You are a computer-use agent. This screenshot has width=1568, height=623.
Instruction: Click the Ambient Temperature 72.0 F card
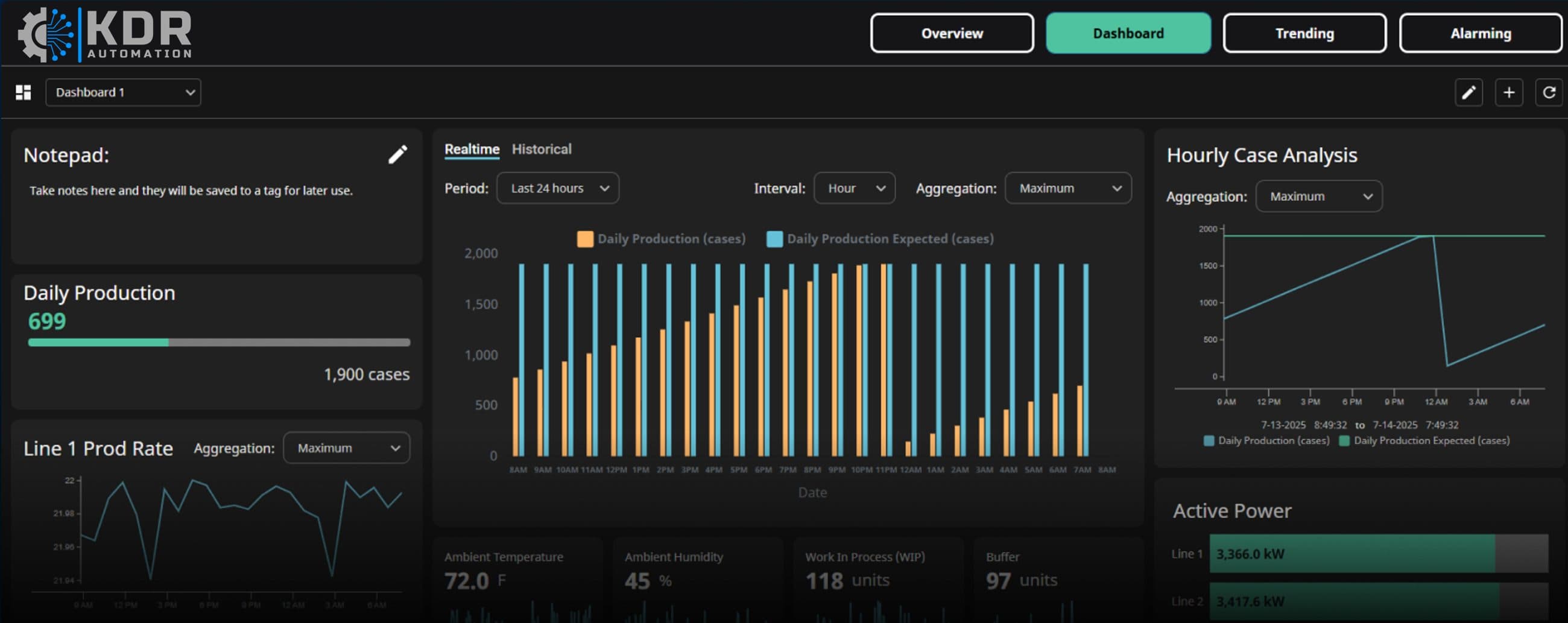517,578
